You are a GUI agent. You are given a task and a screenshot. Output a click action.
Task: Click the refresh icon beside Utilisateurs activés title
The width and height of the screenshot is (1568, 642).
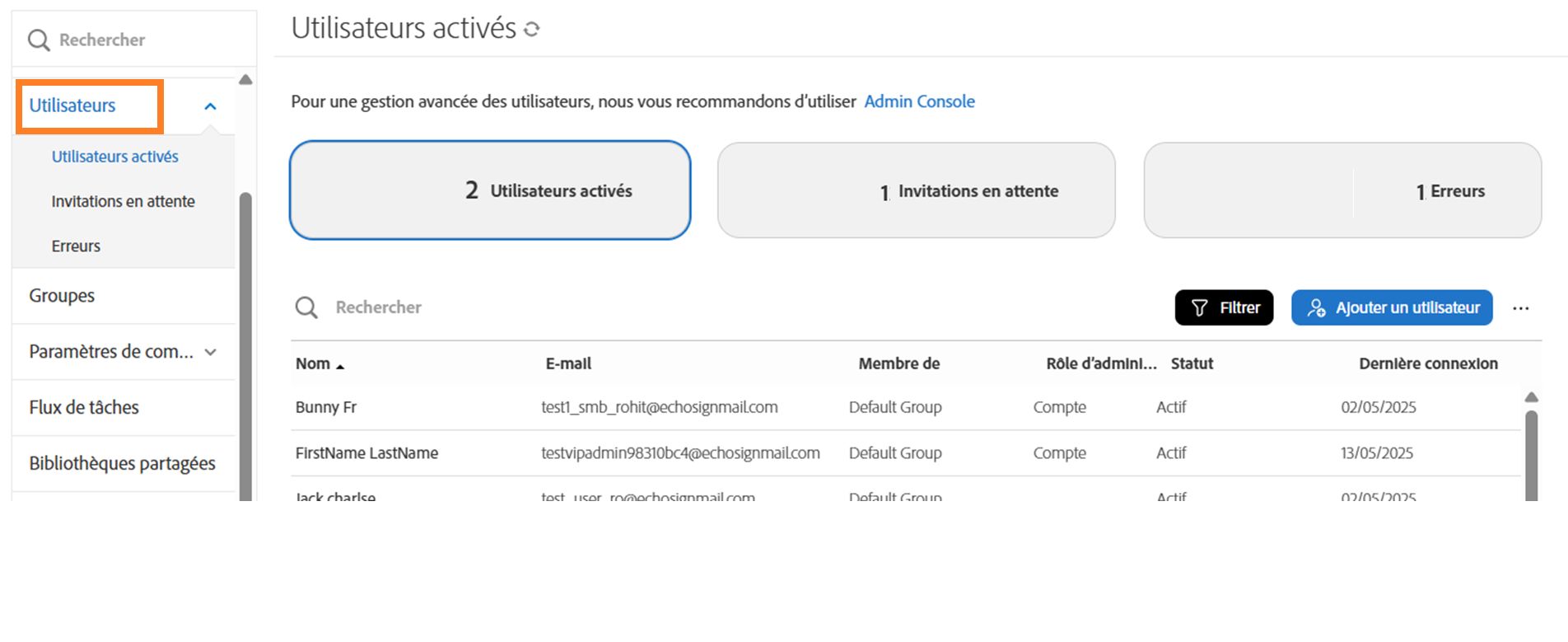(532, 30)
